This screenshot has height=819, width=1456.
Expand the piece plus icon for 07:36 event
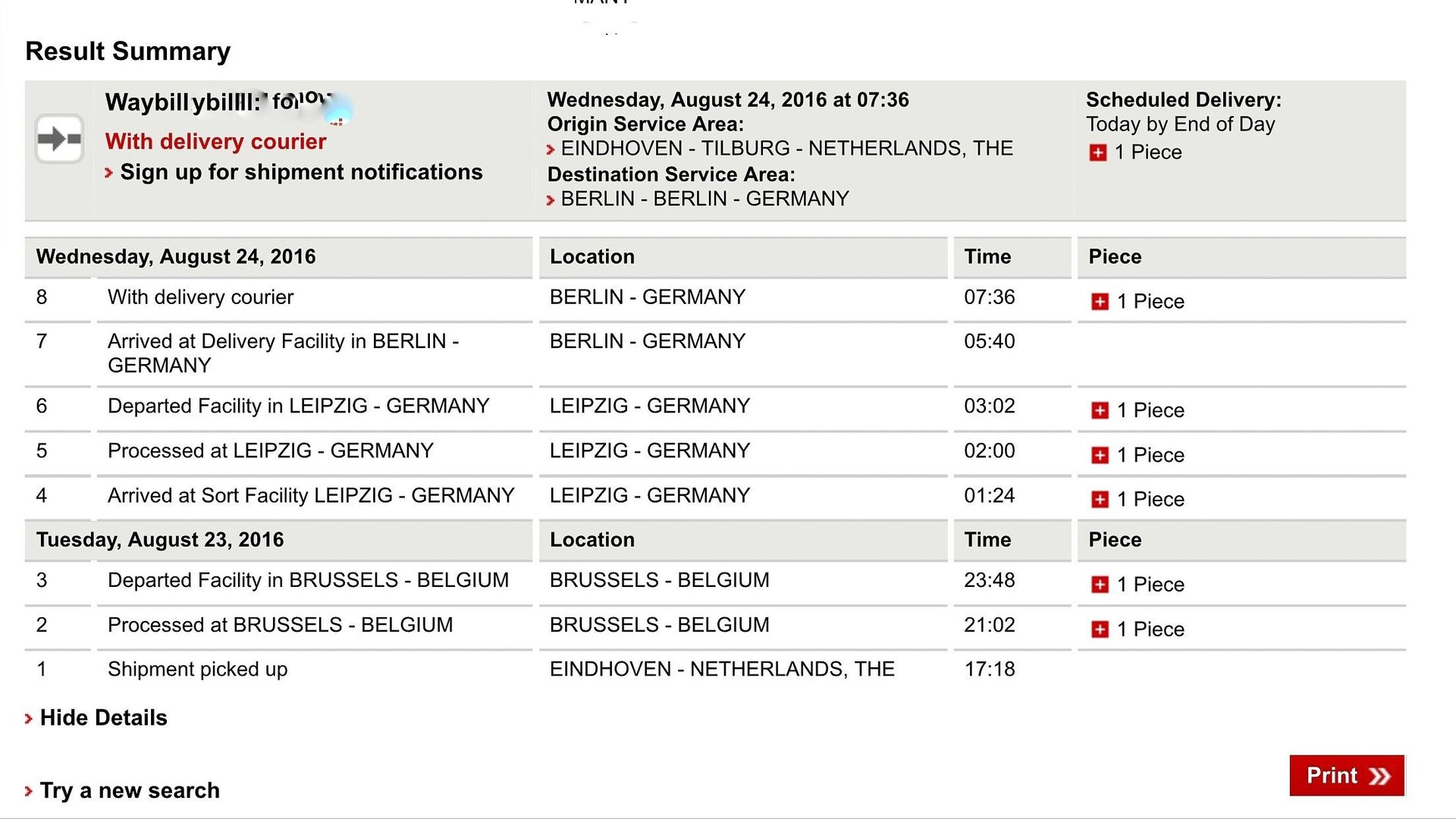pos(1100,302)
